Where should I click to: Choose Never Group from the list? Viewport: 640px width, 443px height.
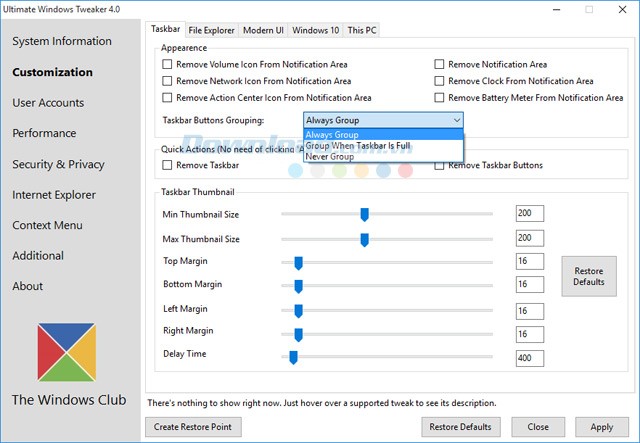[330, 157]
